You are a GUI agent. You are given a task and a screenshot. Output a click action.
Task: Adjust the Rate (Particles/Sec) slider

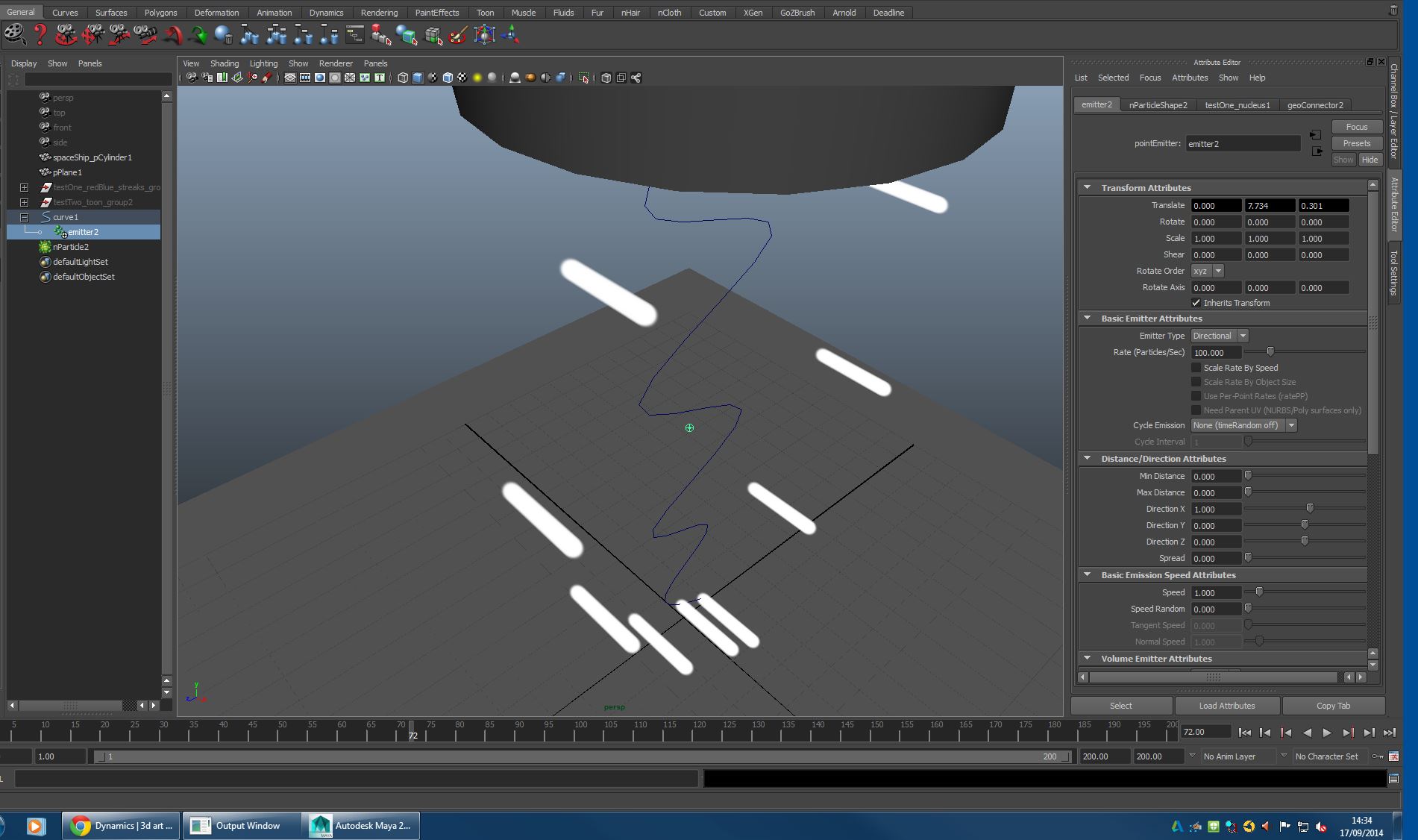[x=1270, y=352]
